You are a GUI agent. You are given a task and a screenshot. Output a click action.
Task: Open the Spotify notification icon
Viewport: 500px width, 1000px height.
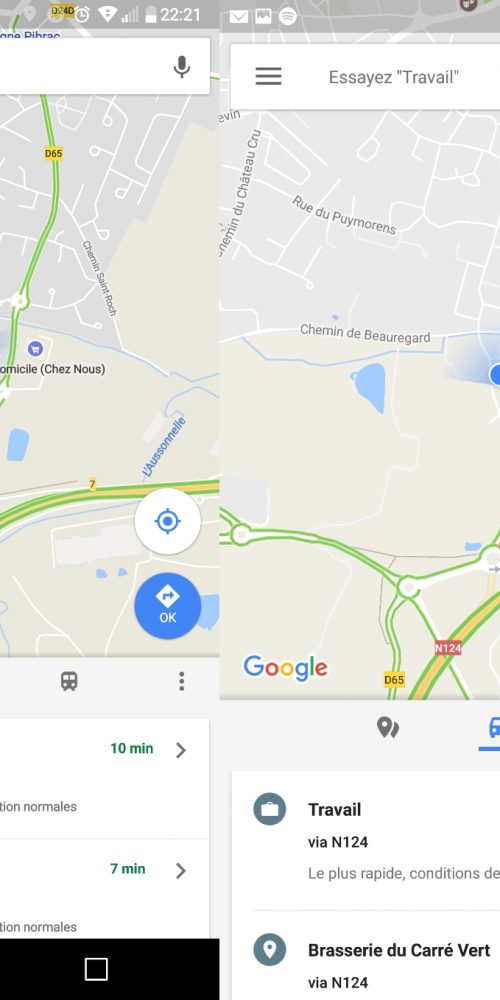288,17
